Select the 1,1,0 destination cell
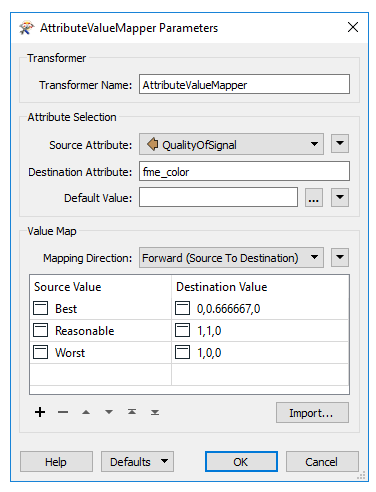This screenshot has width=376, height=492. 260,330
